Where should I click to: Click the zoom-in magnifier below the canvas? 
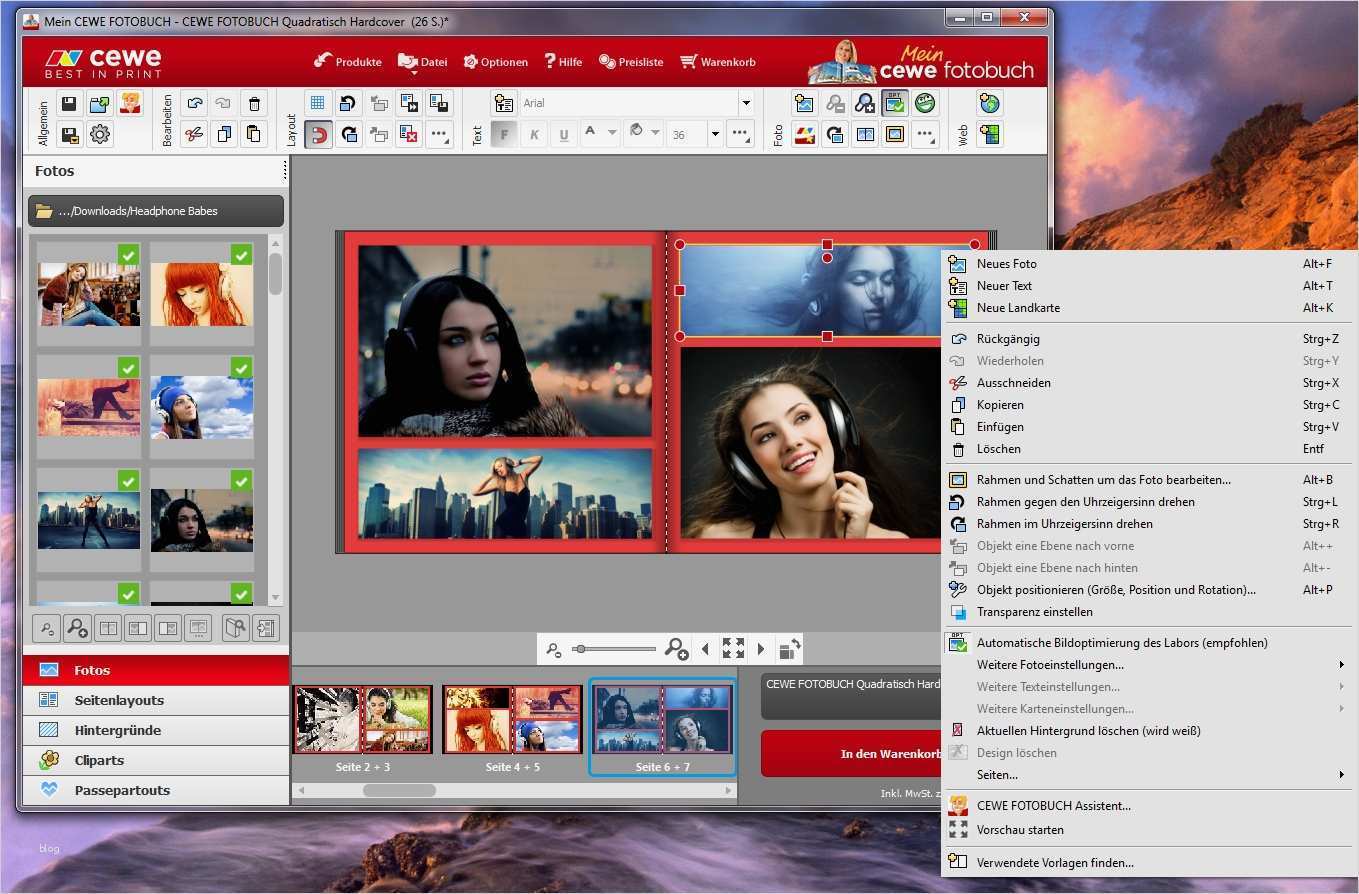676,649
